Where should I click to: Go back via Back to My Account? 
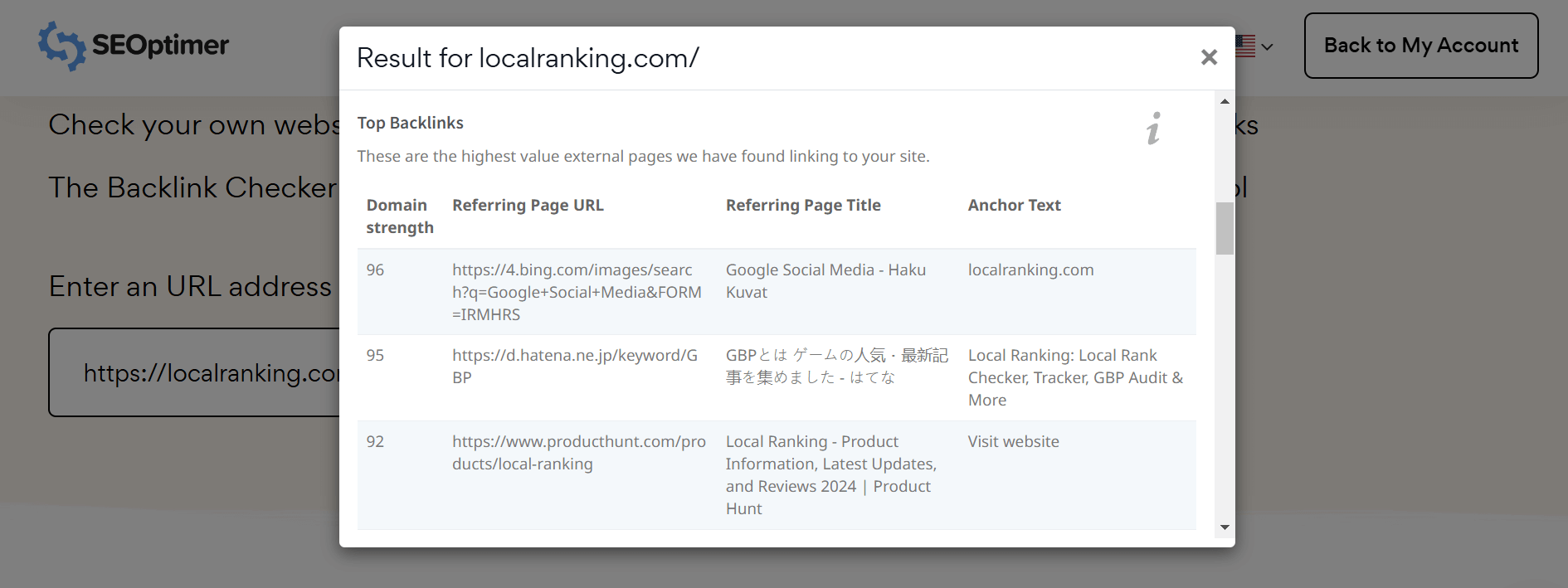click(x=1420, y=46)
